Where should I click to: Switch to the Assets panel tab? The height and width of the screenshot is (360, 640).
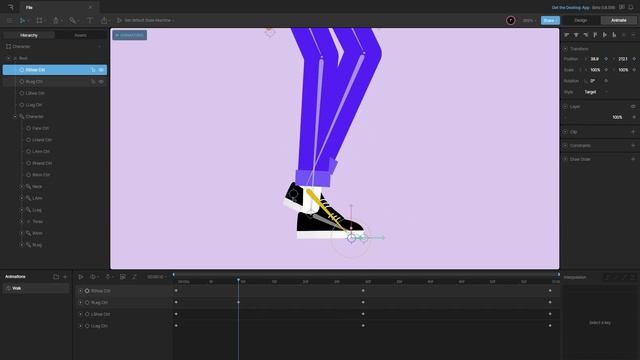pos(80,36)
